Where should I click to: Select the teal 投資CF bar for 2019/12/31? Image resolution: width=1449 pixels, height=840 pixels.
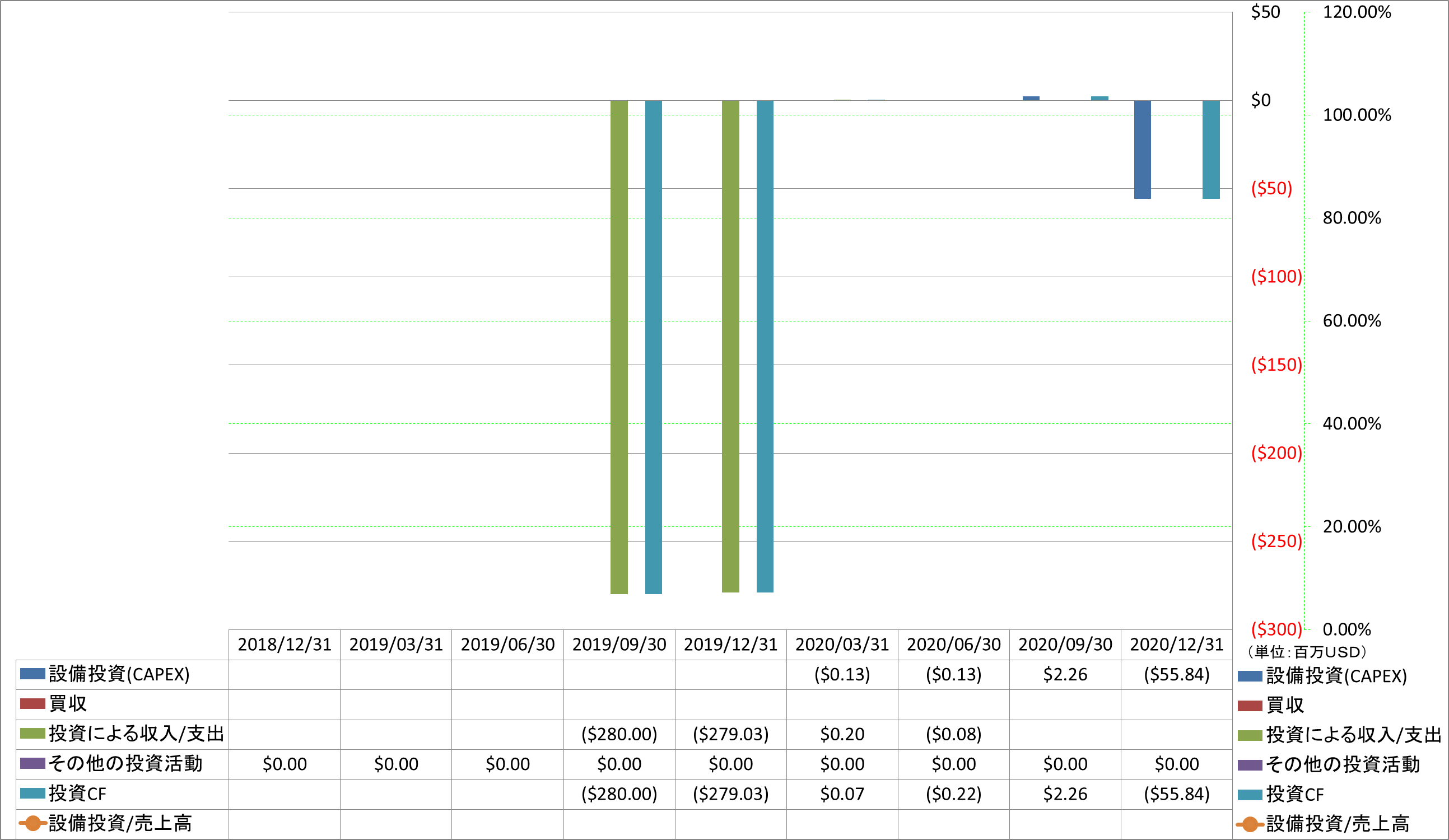coord(765,346)
